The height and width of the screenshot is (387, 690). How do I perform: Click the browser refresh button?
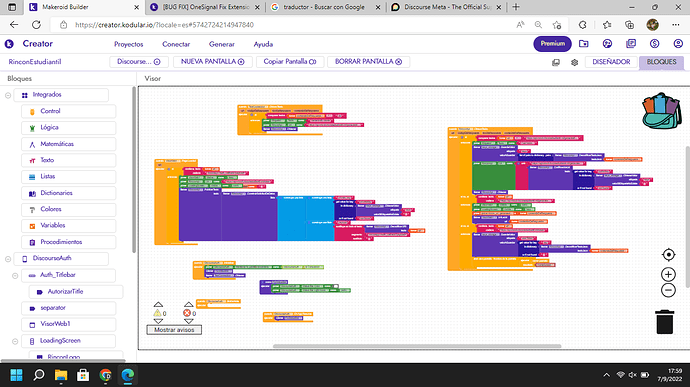pos(36,25)
